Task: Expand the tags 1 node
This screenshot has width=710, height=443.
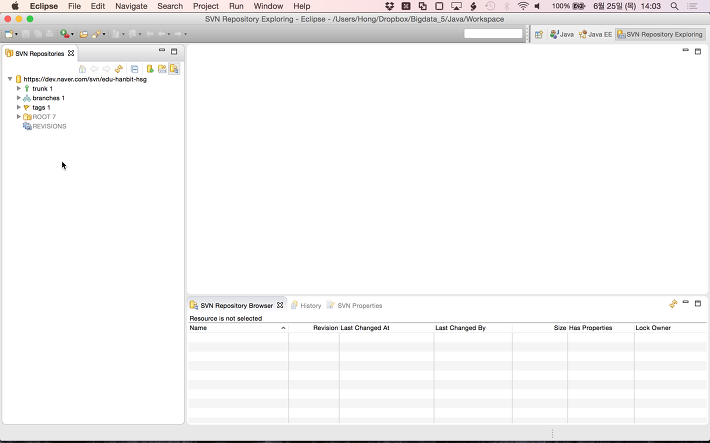Action: [19, 107]
